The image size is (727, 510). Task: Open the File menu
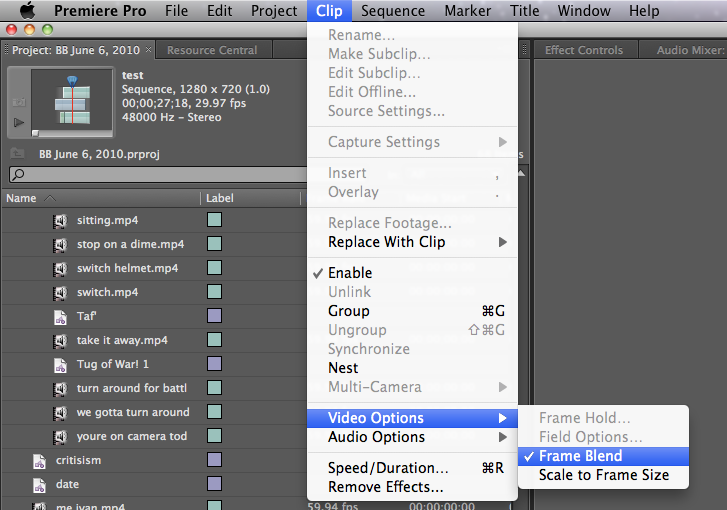tap(176, 11)
